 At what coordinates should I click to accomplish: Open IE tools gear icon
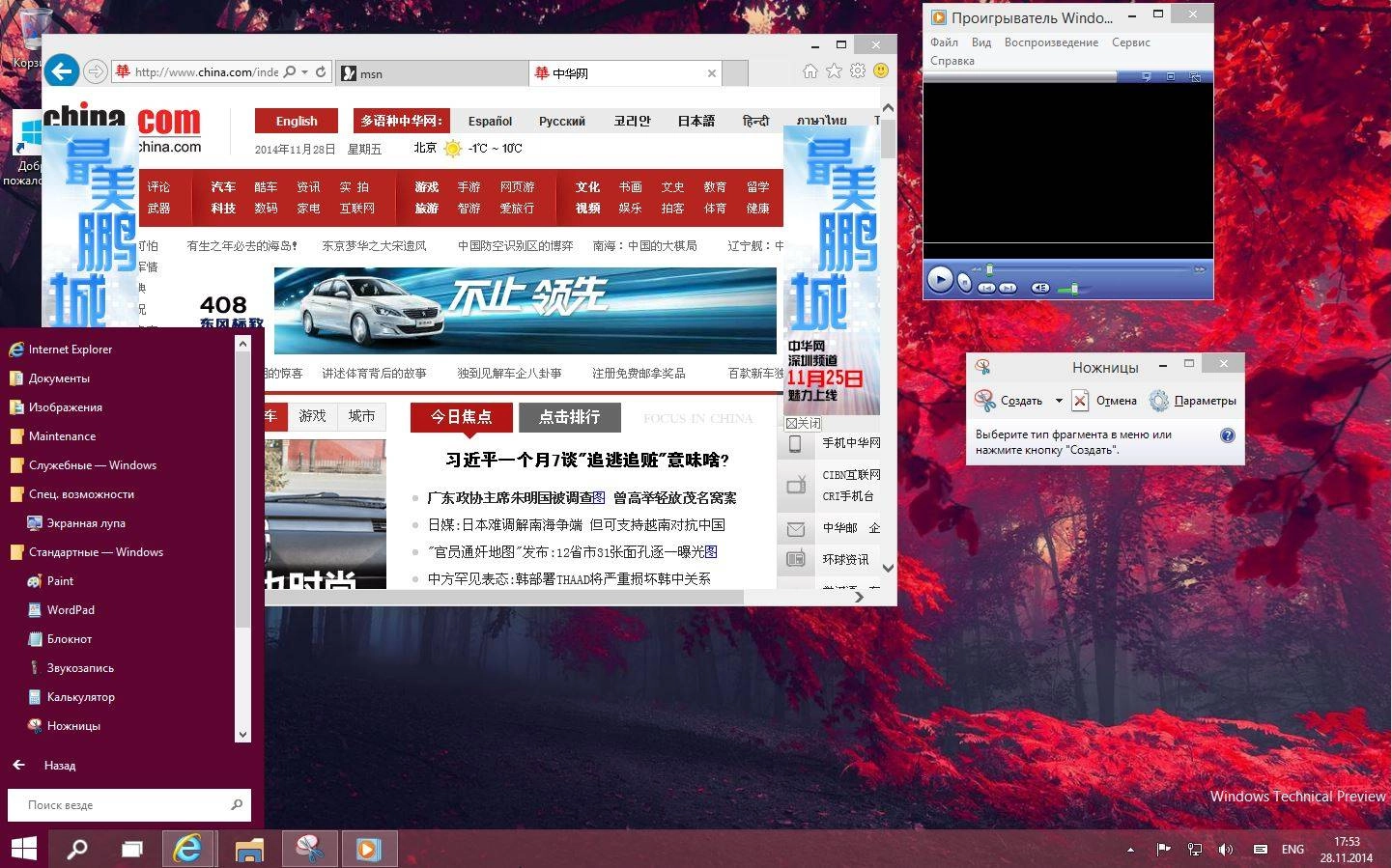857,70
